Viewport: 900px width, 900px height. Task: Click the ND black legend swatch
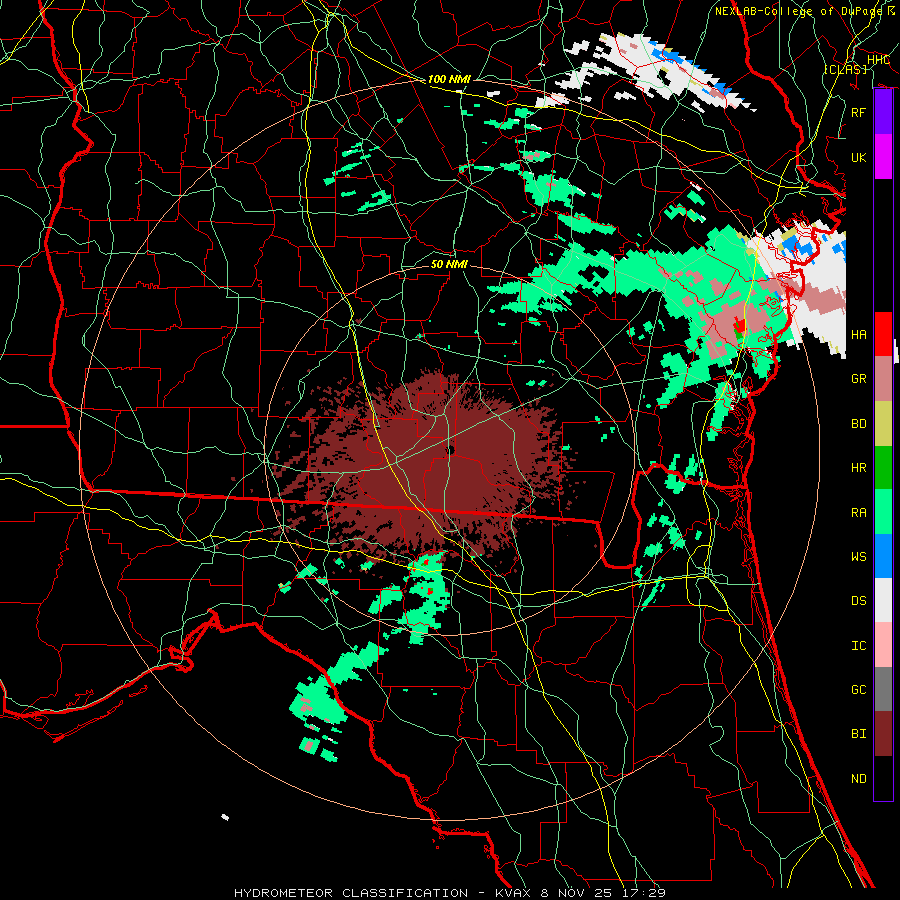click(x=883, y=778)
